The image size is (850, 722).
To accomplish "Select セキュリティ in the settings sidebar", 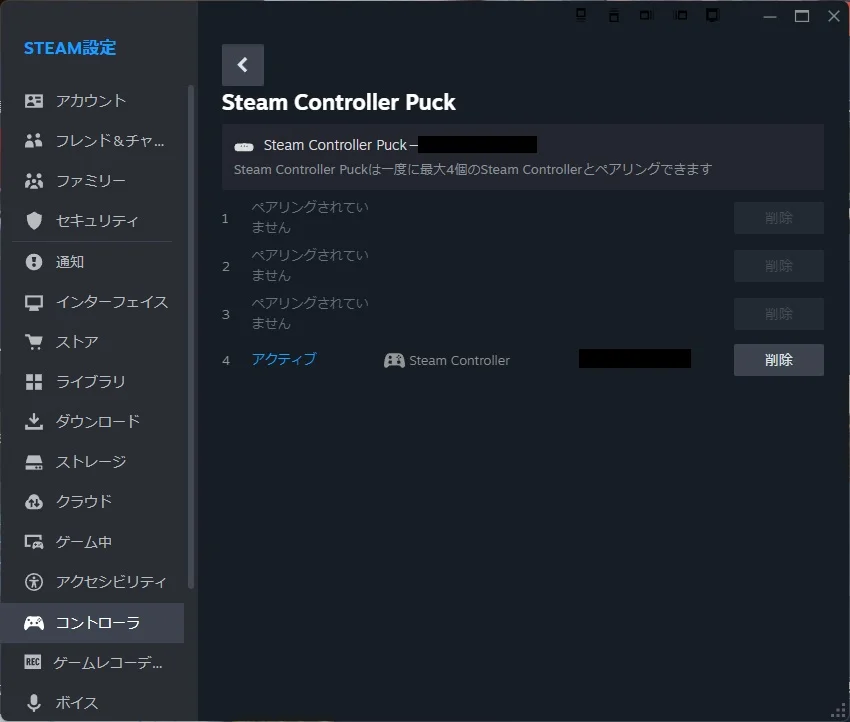I will pyautogui.click(x=92, y=221).
